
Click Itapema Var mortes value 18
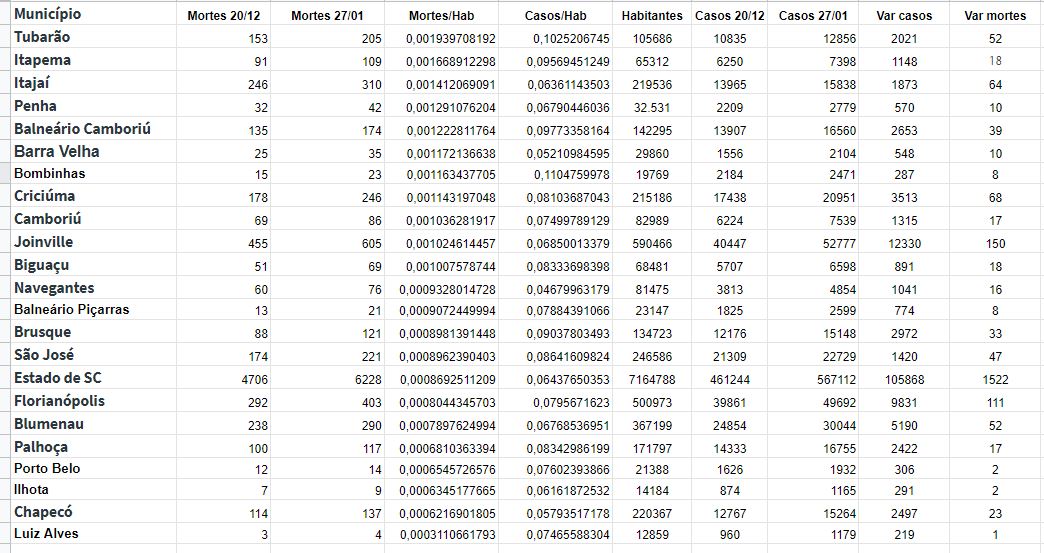995,61
